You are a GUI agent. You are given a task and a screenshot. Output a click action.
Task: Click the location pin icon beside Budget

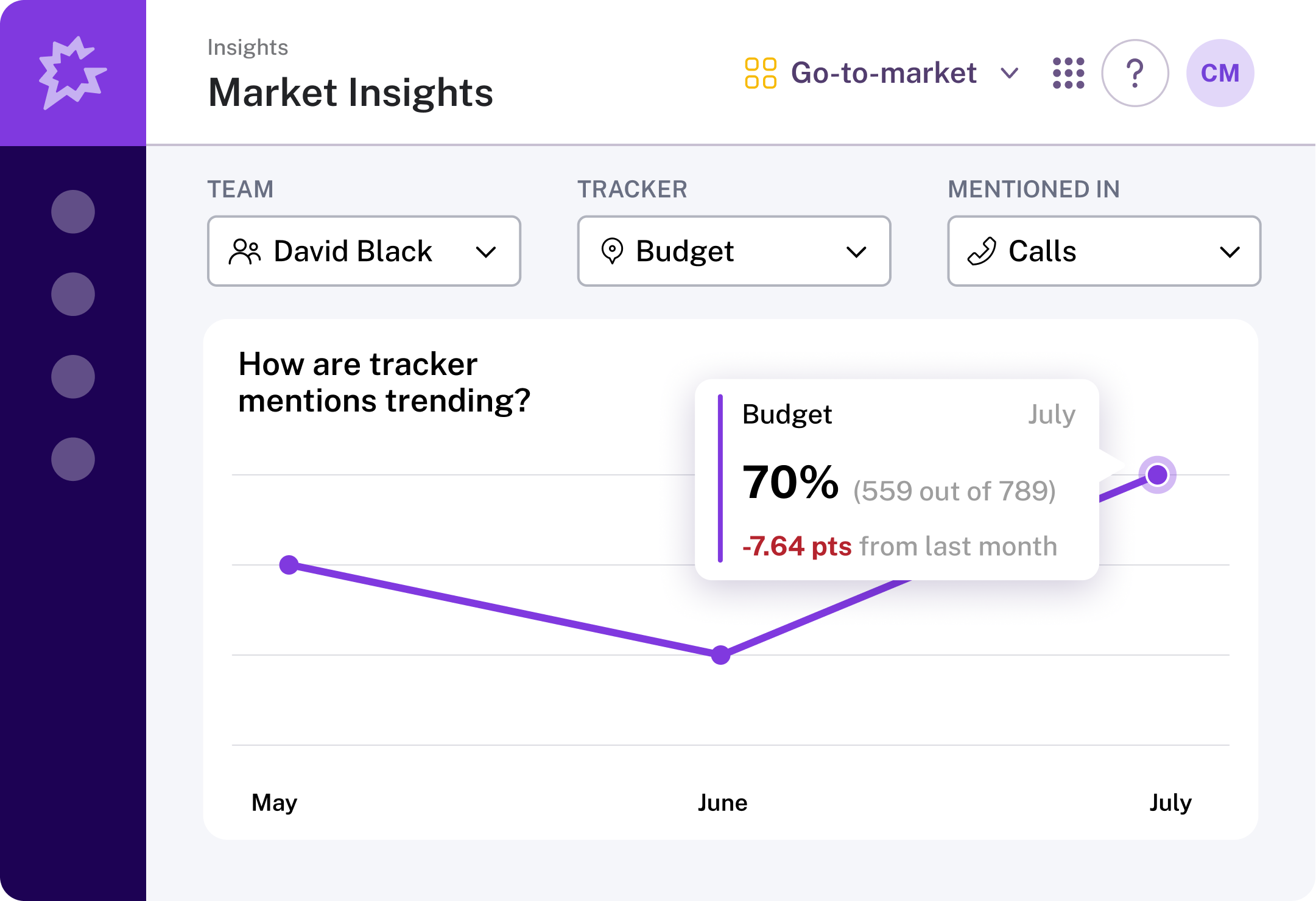(613, 251)
